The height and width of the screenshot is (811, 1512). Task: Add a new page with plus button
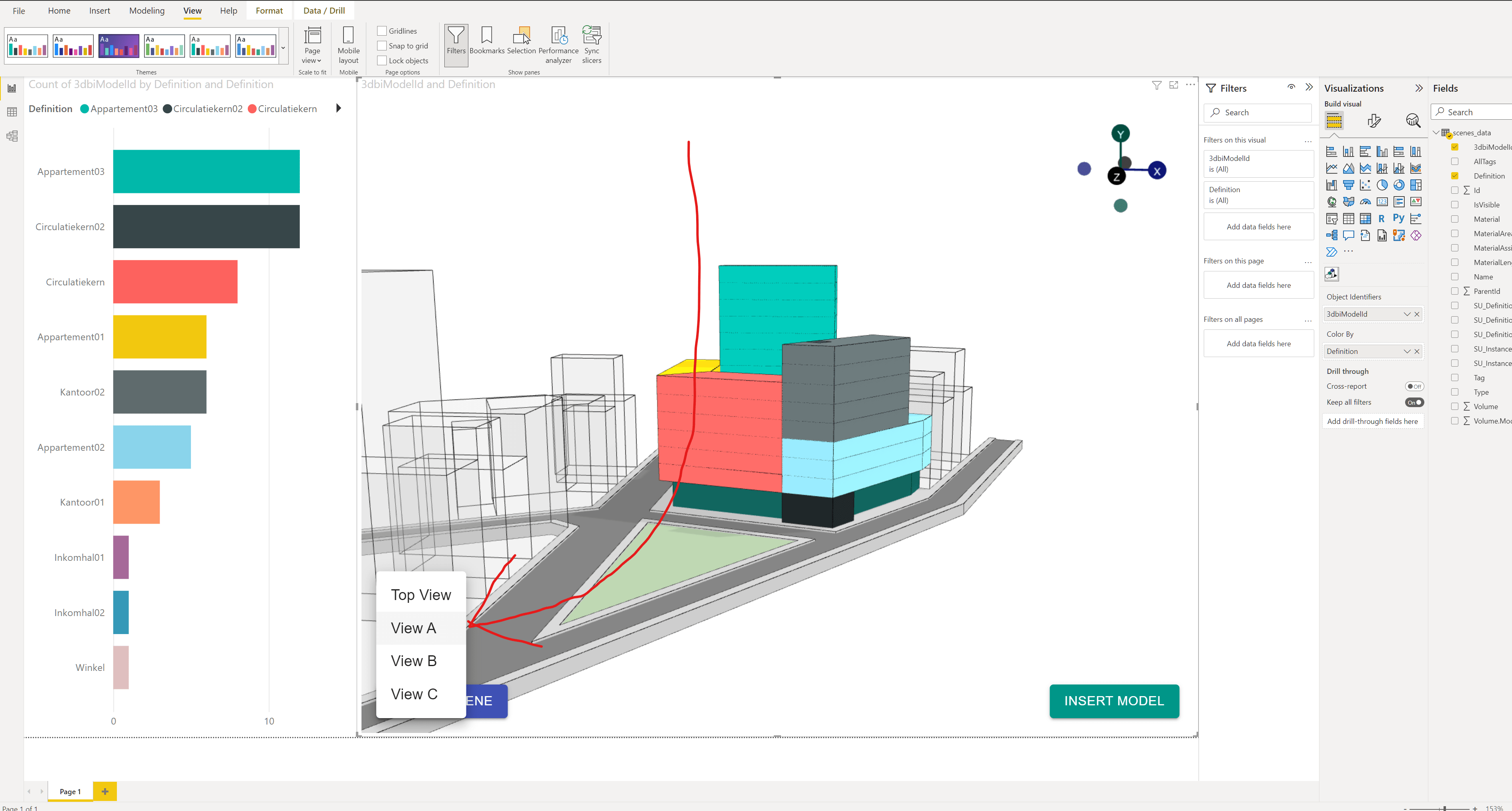tap(105, 791)
